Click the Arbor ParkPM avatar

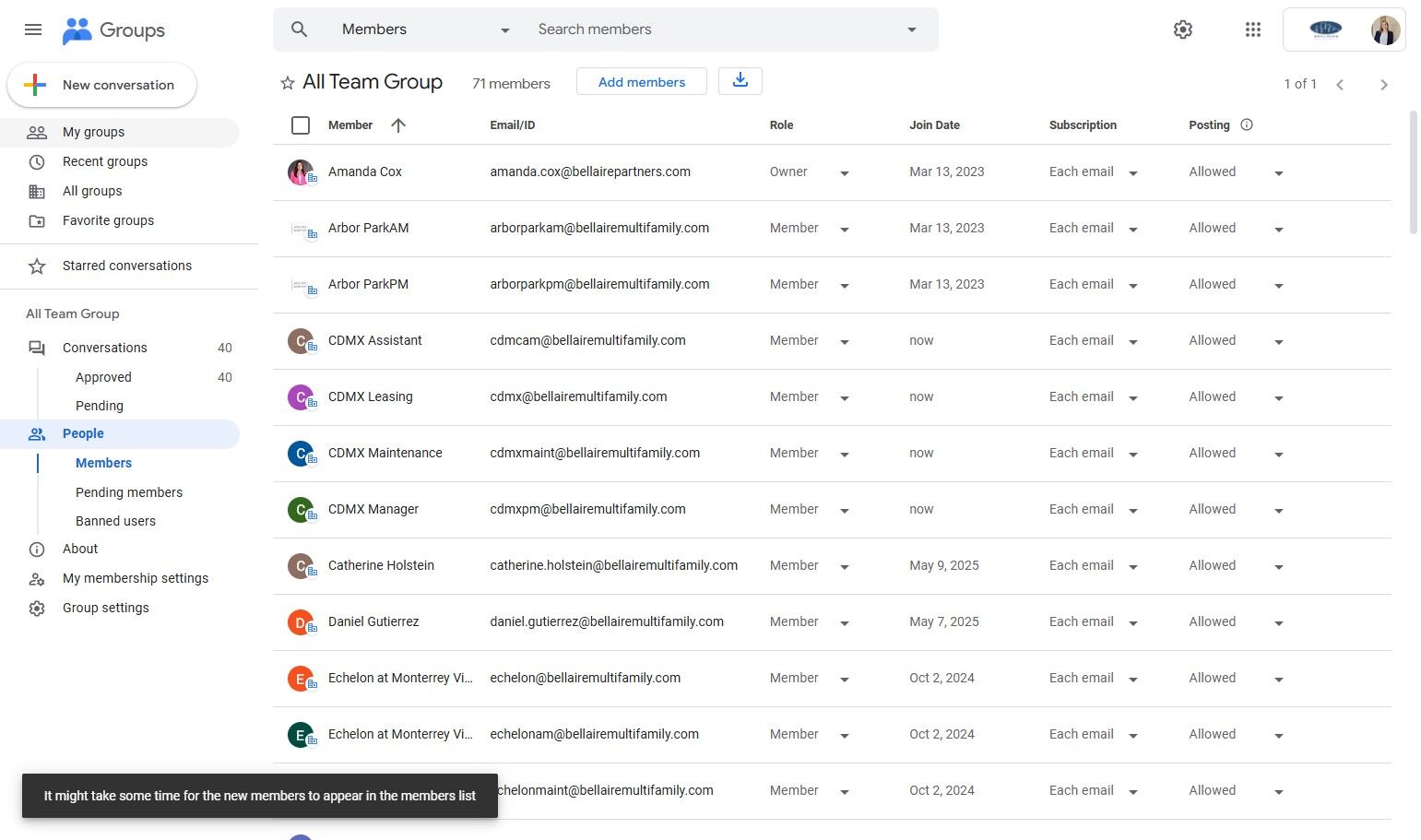302,285
